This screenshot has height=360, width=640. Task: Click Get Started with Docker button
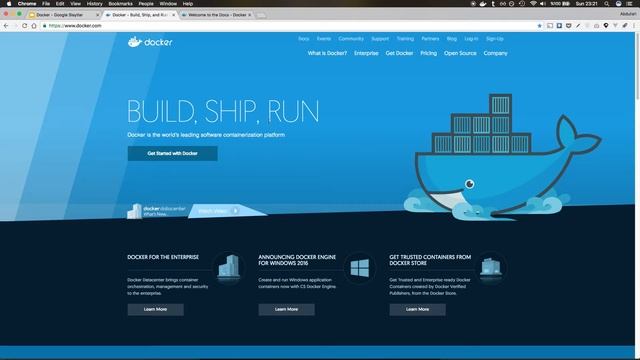[x=173, y=153]
